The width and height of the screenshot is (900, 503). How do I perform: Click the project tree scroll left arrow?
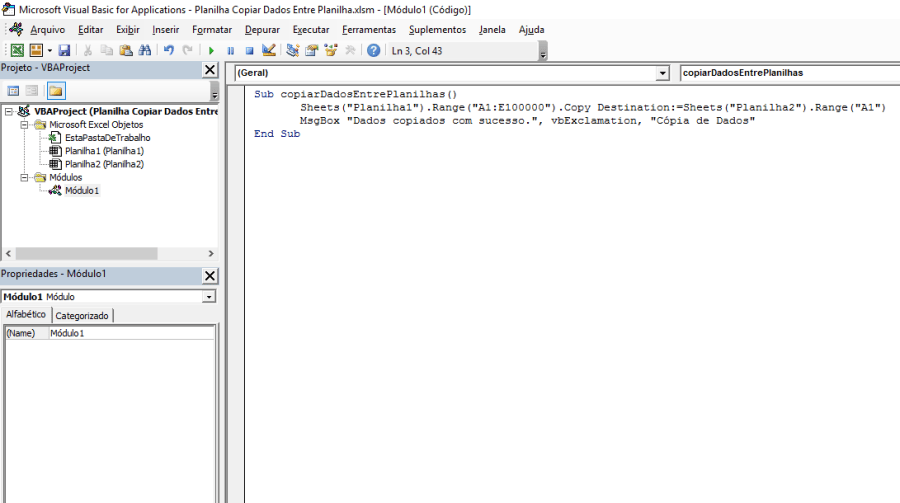(x=8, y=253)
